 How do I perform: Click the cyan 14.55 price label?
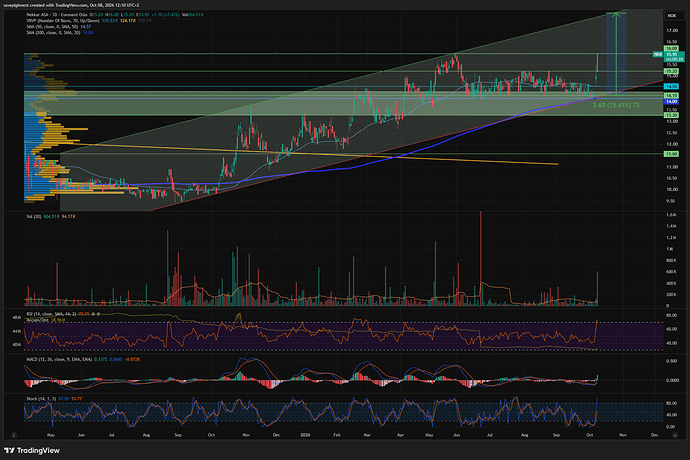tap(671, 86)
